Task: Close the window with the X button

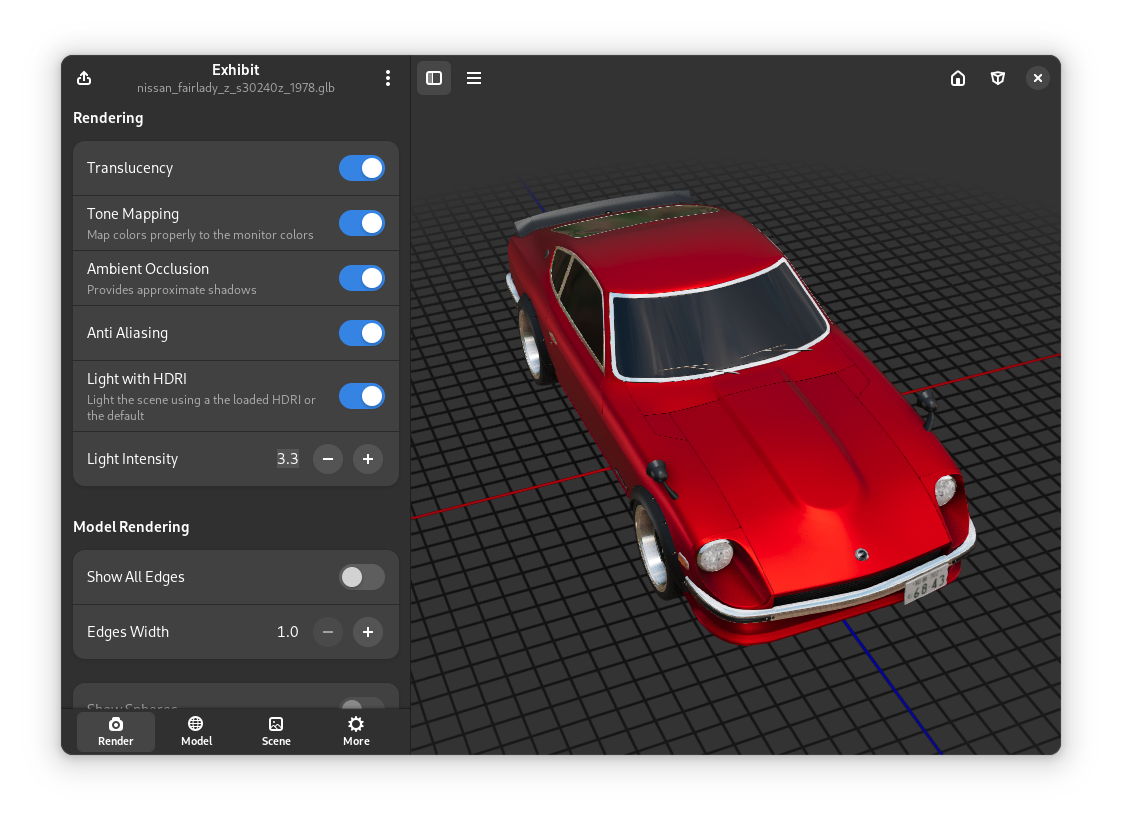Action: (x=1038, y=78)
